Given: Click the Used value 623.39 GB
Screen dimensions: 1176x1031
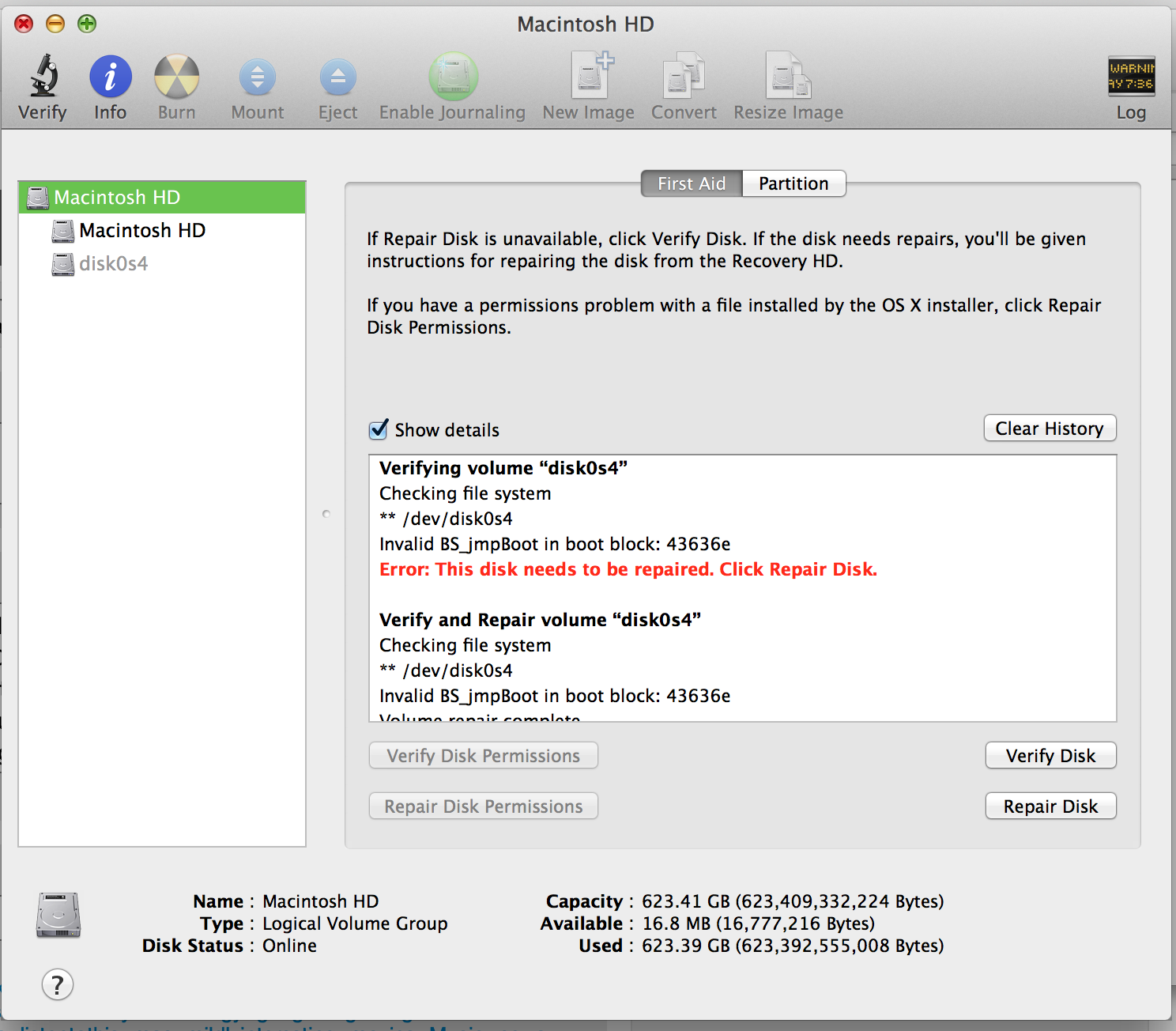Looking at the screenshot, I should click(793, 946).
